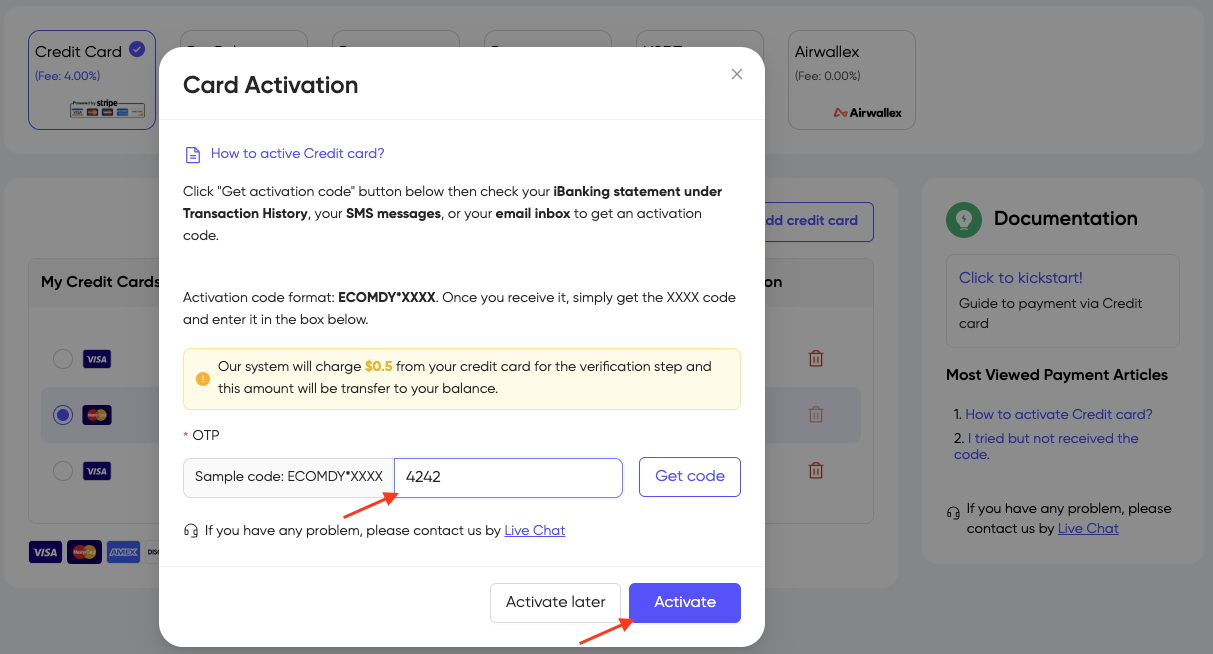
Task: Select the Credit Card payment method tab
Action: tap(91, 80)
